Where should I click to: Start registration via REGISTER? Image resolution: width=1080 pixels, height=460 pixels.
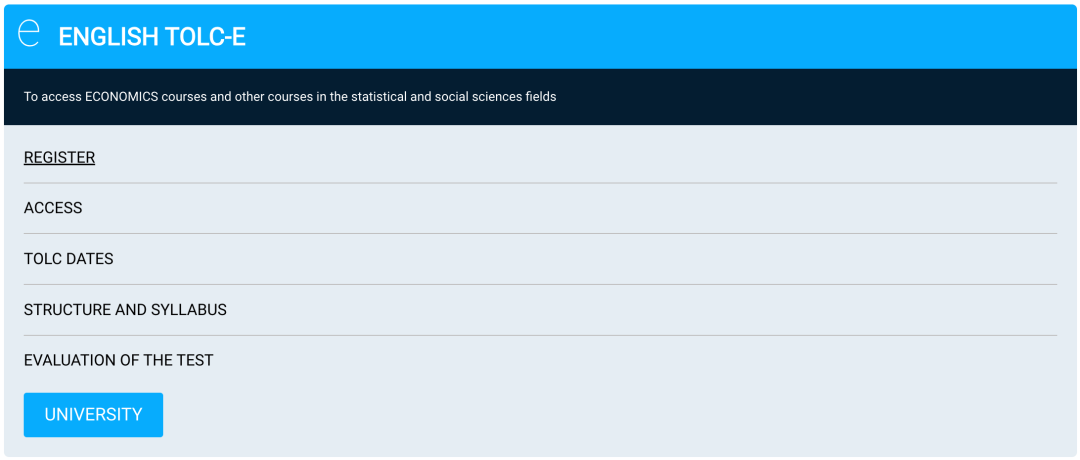59,157
